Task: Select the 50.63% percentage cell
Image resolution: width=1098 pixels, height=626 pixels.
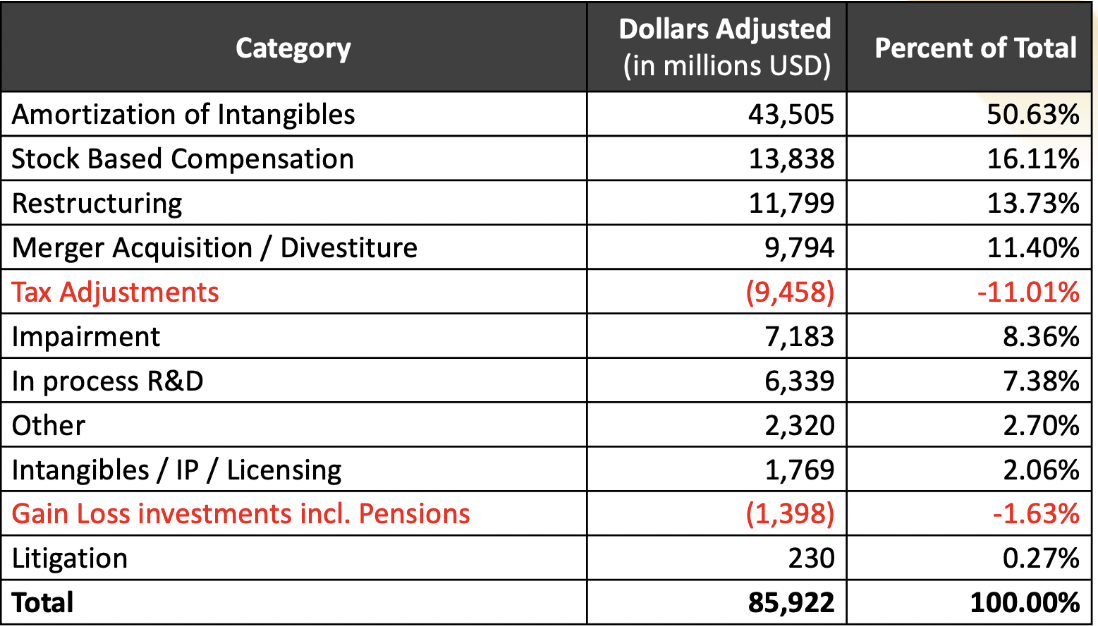Action: pos(1033,114)
